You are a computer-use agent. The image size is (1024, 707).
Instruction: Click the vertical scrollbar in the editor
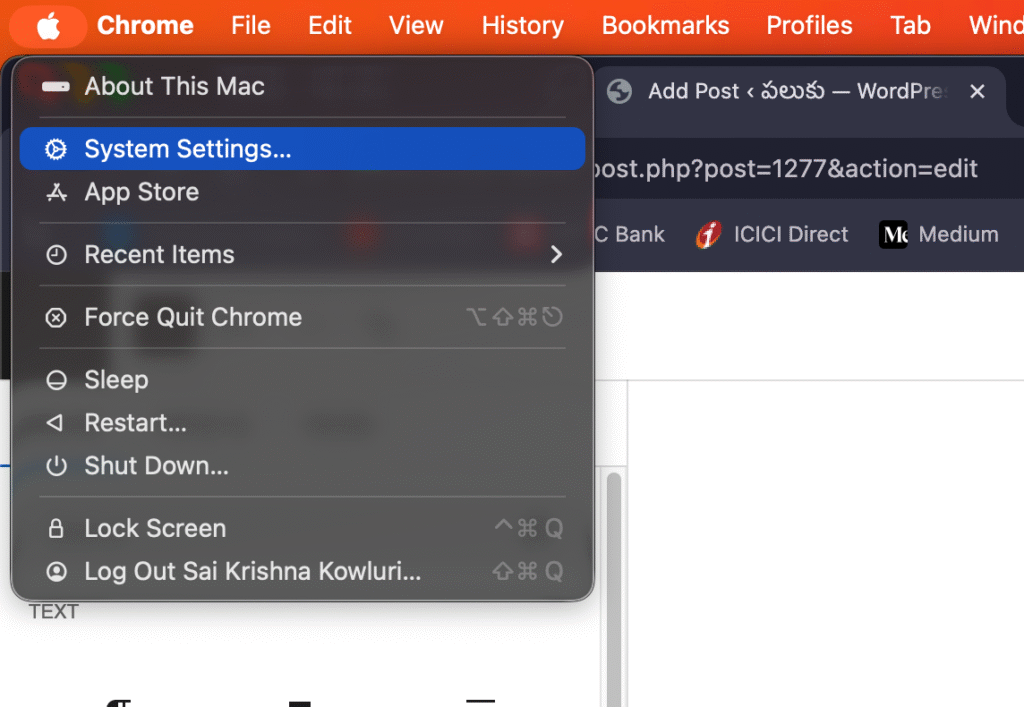614,588
